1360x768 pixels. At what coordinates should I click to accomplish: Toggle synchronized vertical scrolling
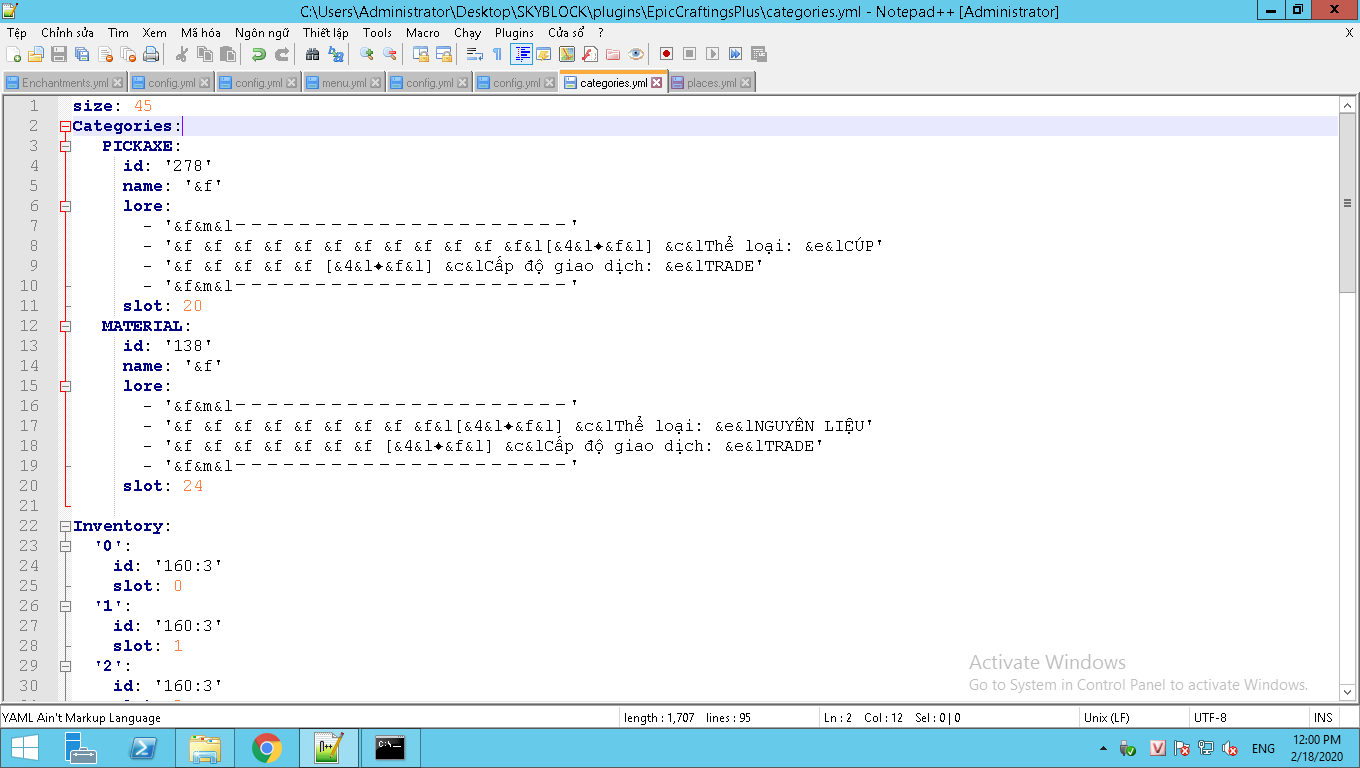(421, 54)
